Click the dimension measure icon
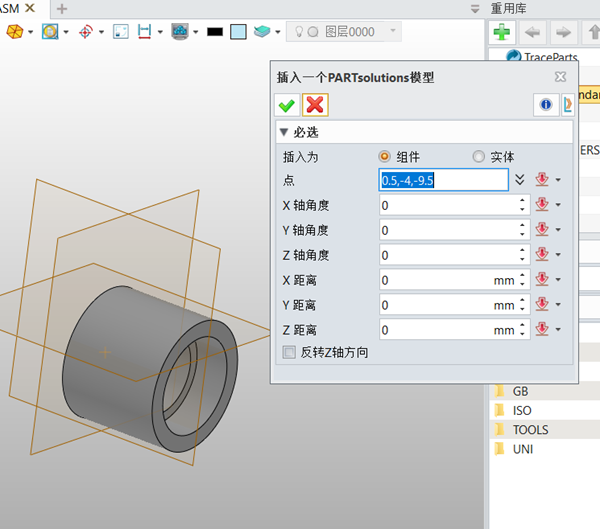 (x=144, y=31)
